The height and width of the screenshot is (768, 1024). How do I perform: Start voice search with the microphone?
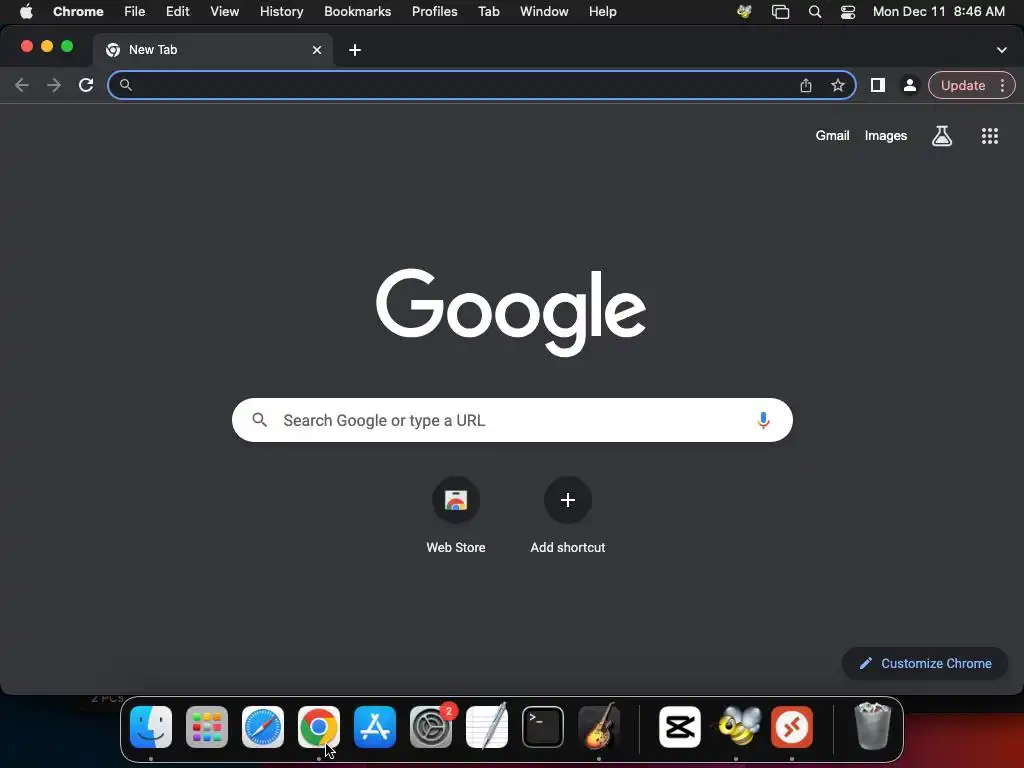(x=763, y=421)
